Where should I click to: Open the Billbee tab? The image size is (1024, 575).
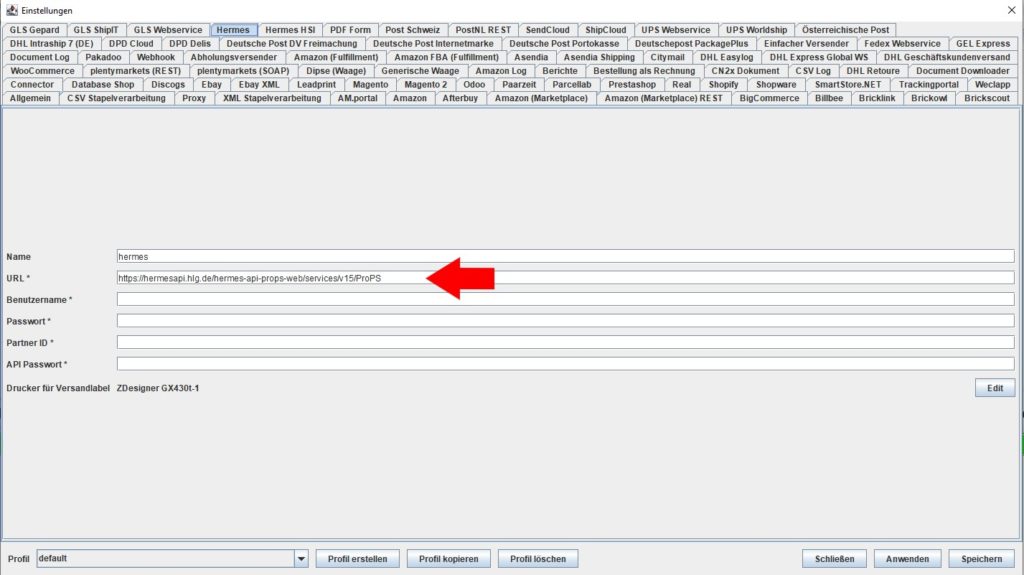click(x=829, y=99)
